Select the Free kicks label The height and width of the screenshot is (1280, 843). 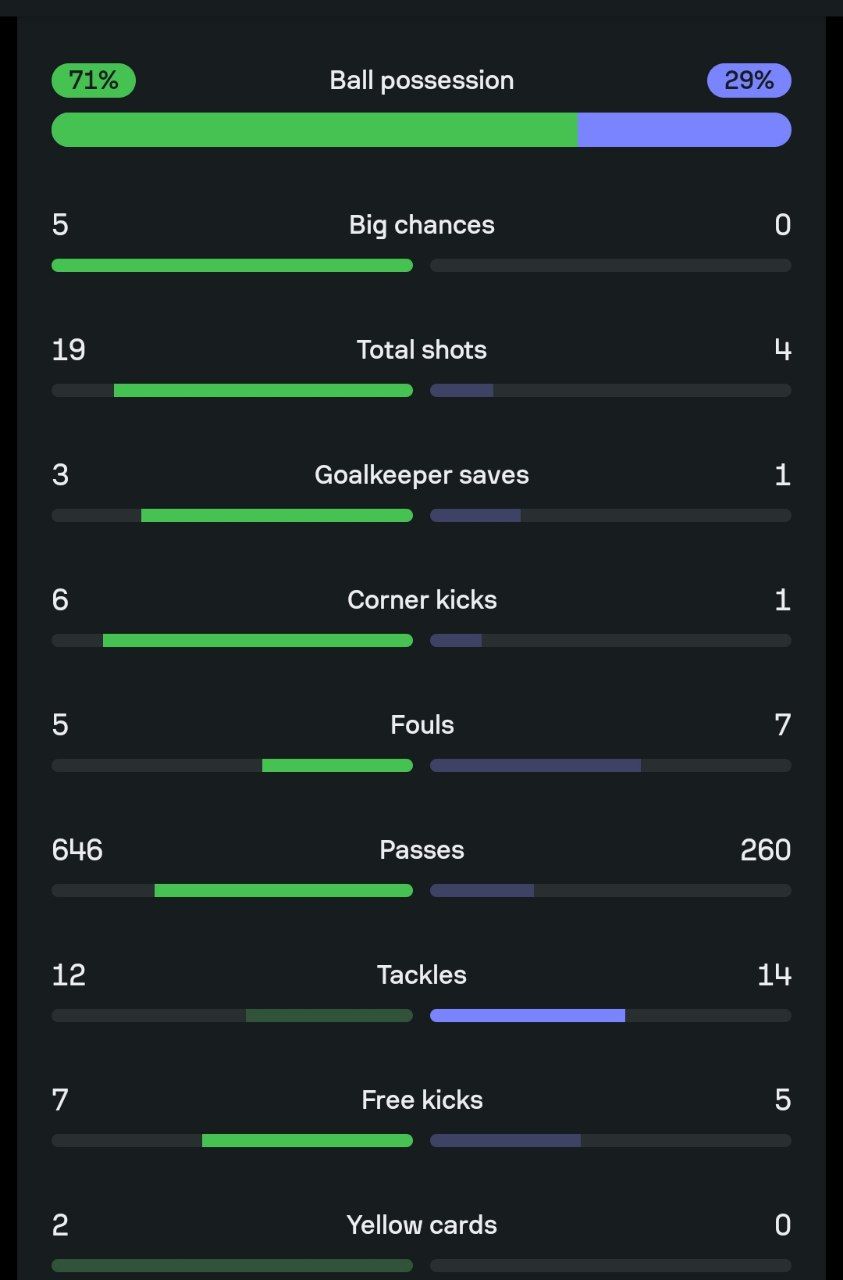(x=421, y=1100)
